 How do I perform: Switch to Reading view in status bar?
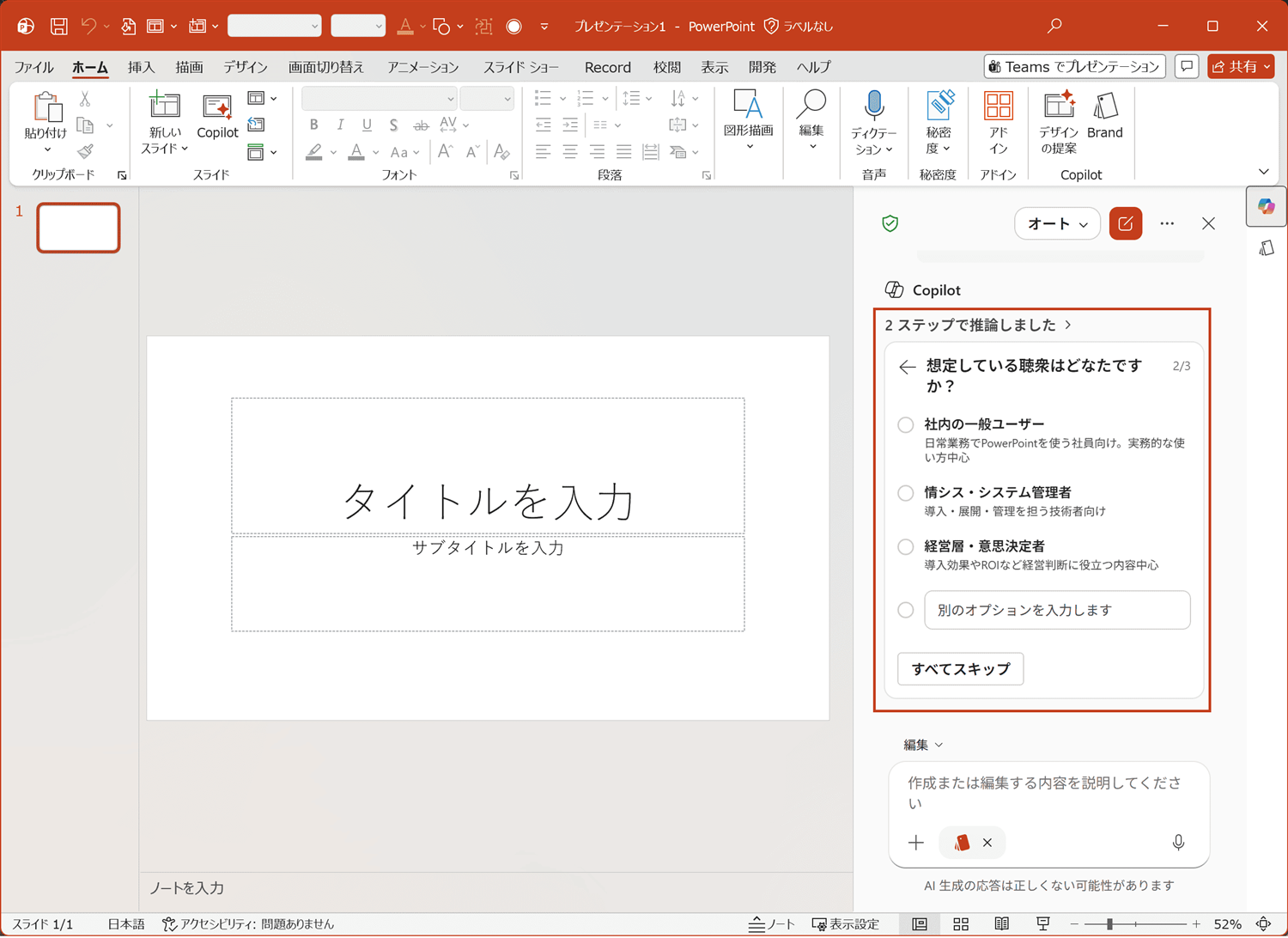1001,924
